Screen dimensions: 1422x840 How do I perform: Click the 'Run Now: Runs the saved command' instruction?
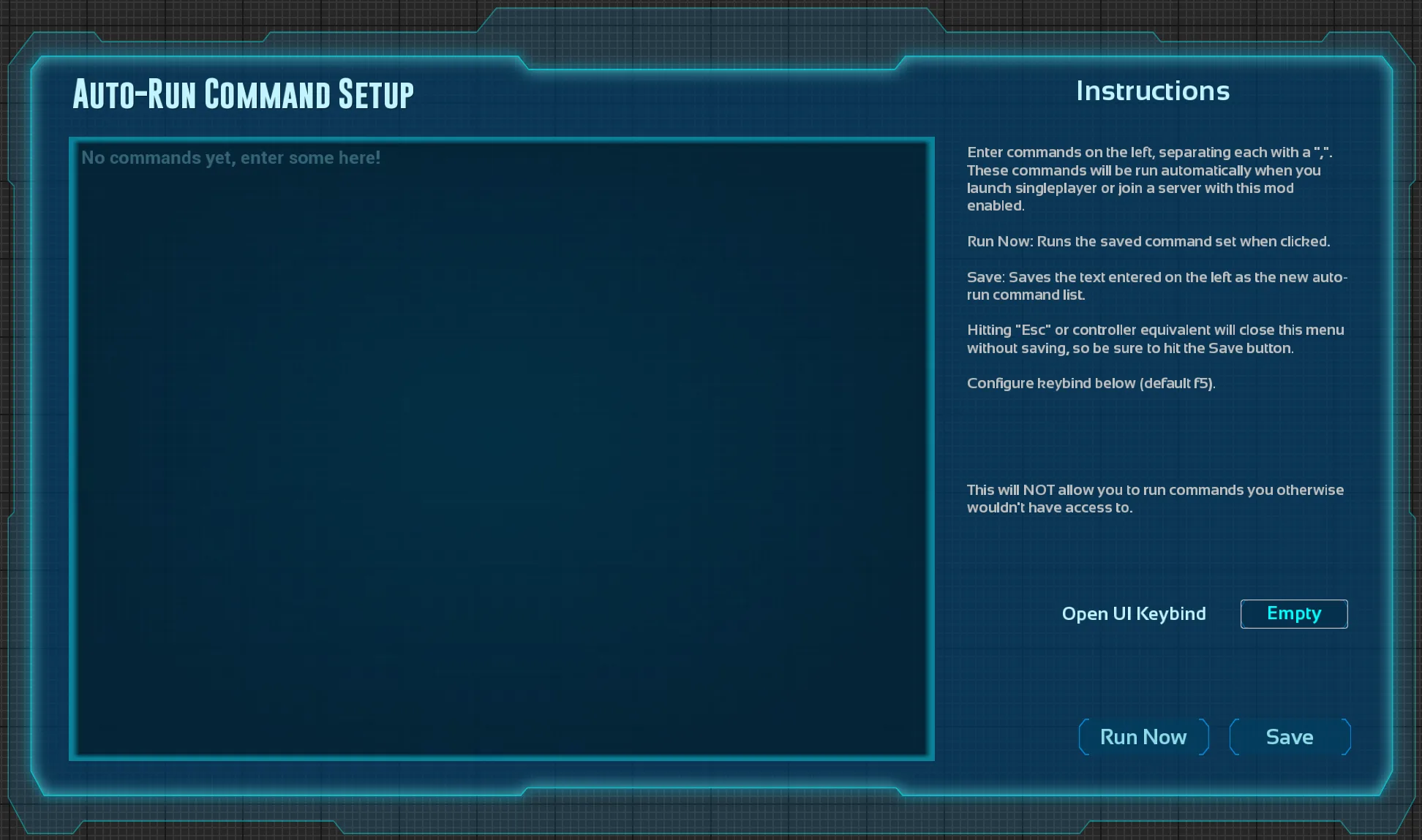point(1148,241)
